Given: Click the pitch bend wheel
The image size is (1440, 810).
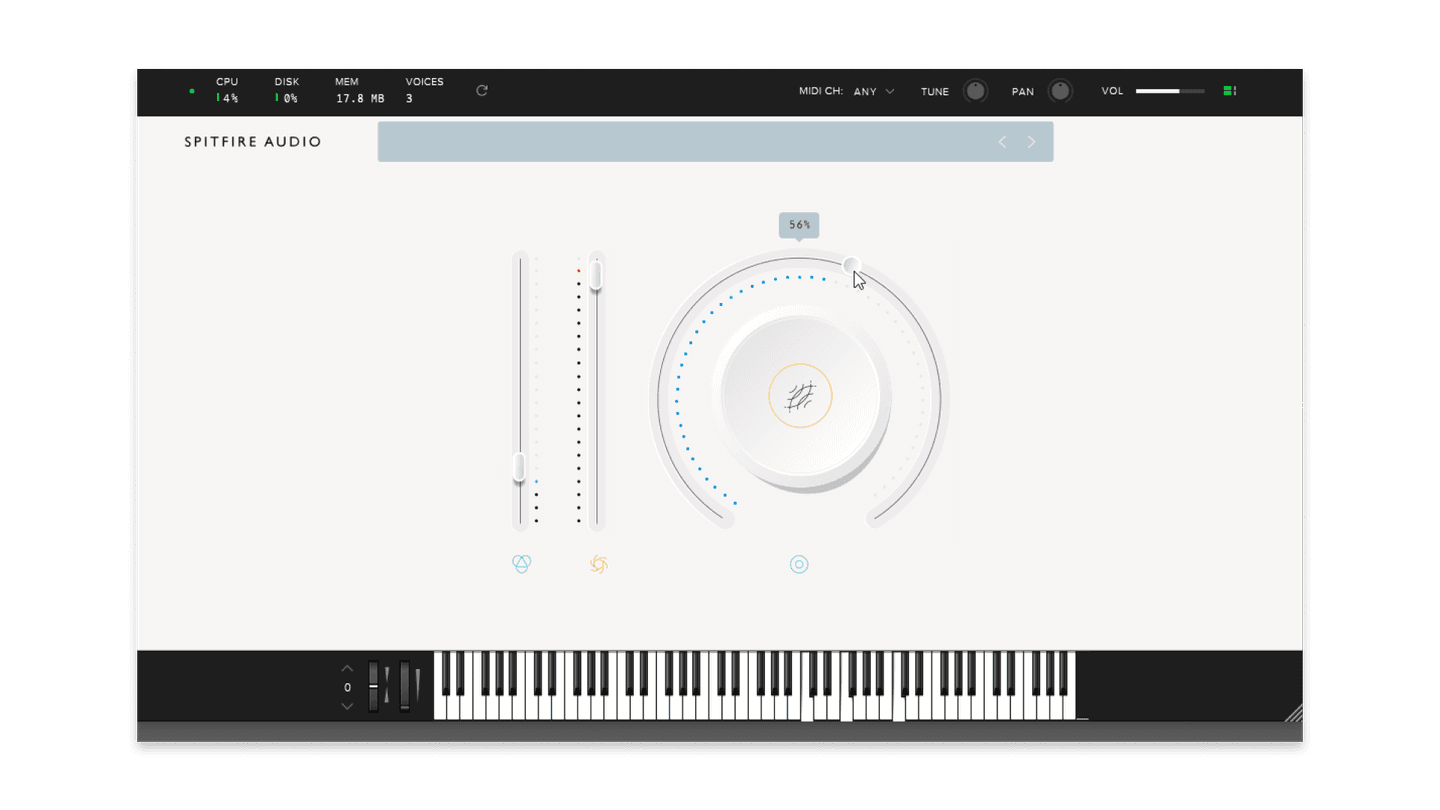Looking at the screenshot, I should click(373, 686).
